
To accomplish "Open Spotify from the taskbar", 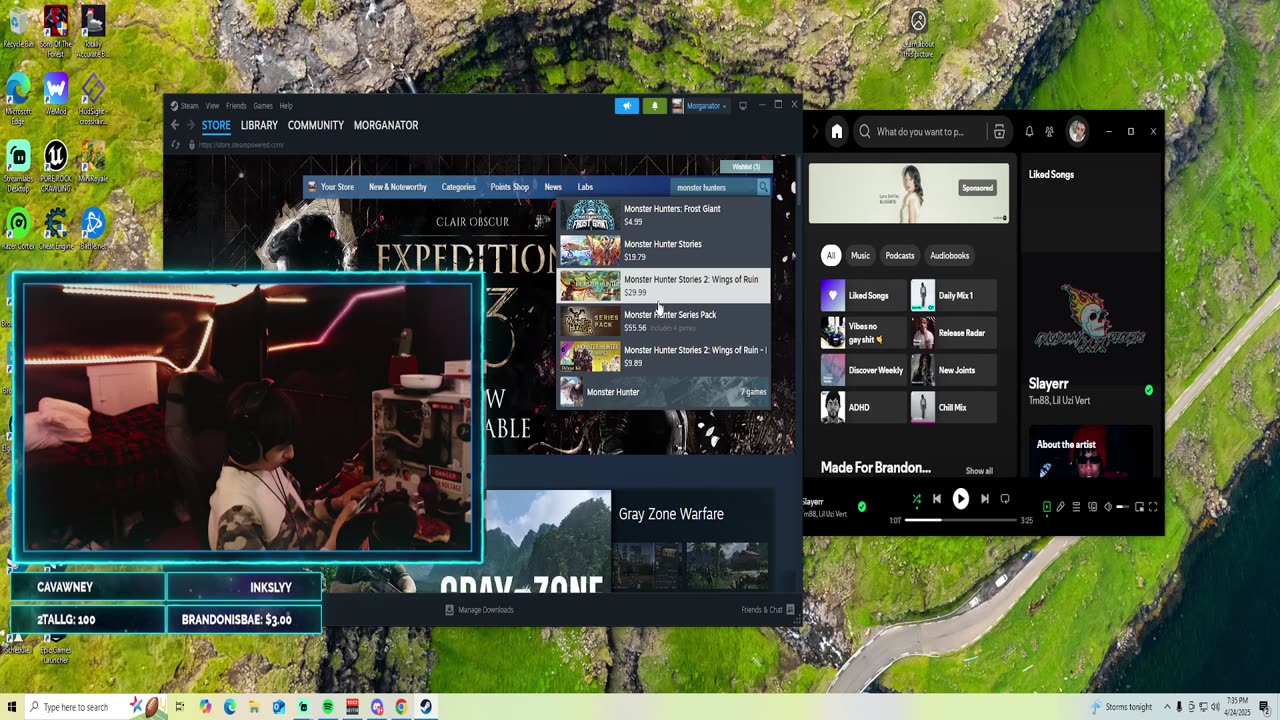I will (328, 707).
